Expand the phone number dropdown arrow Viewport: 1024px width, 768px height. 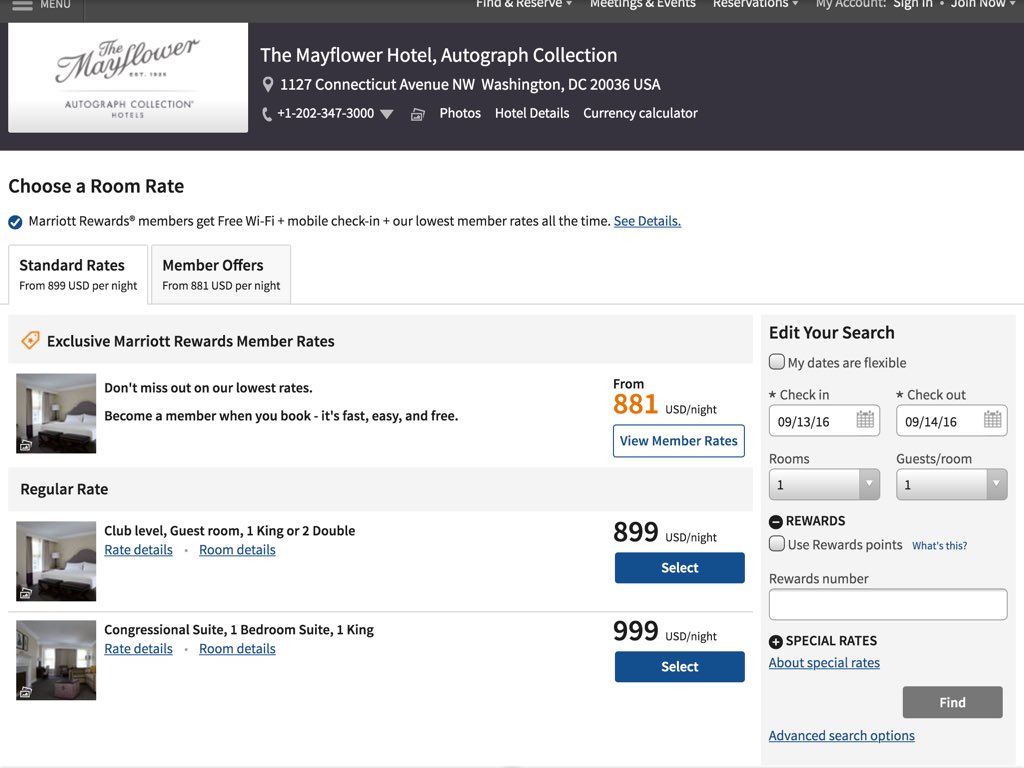[387, 114]
